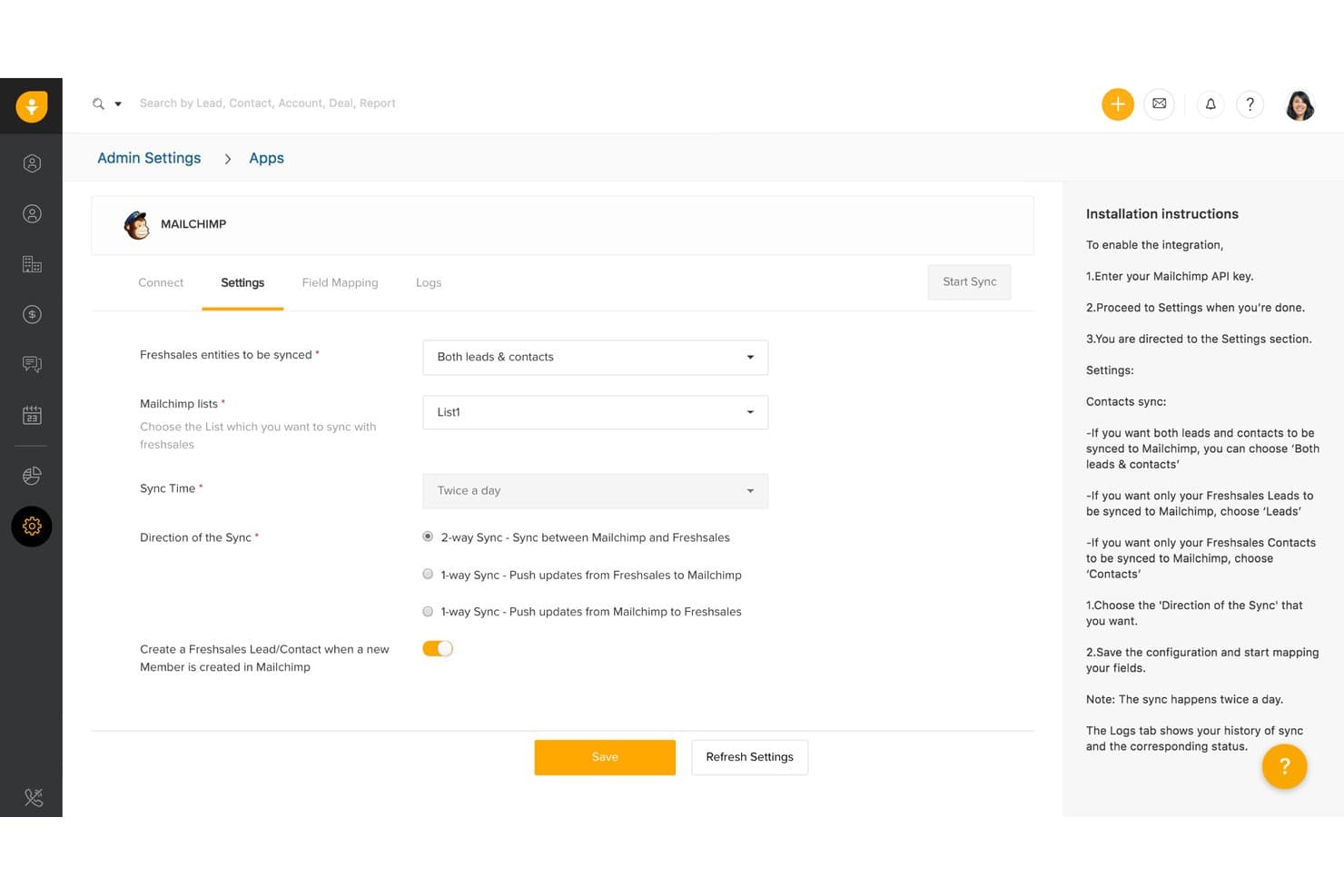Click the Mailchimp monkey logo
This screenshot has height=896, width=1344.
coord(137,224)
